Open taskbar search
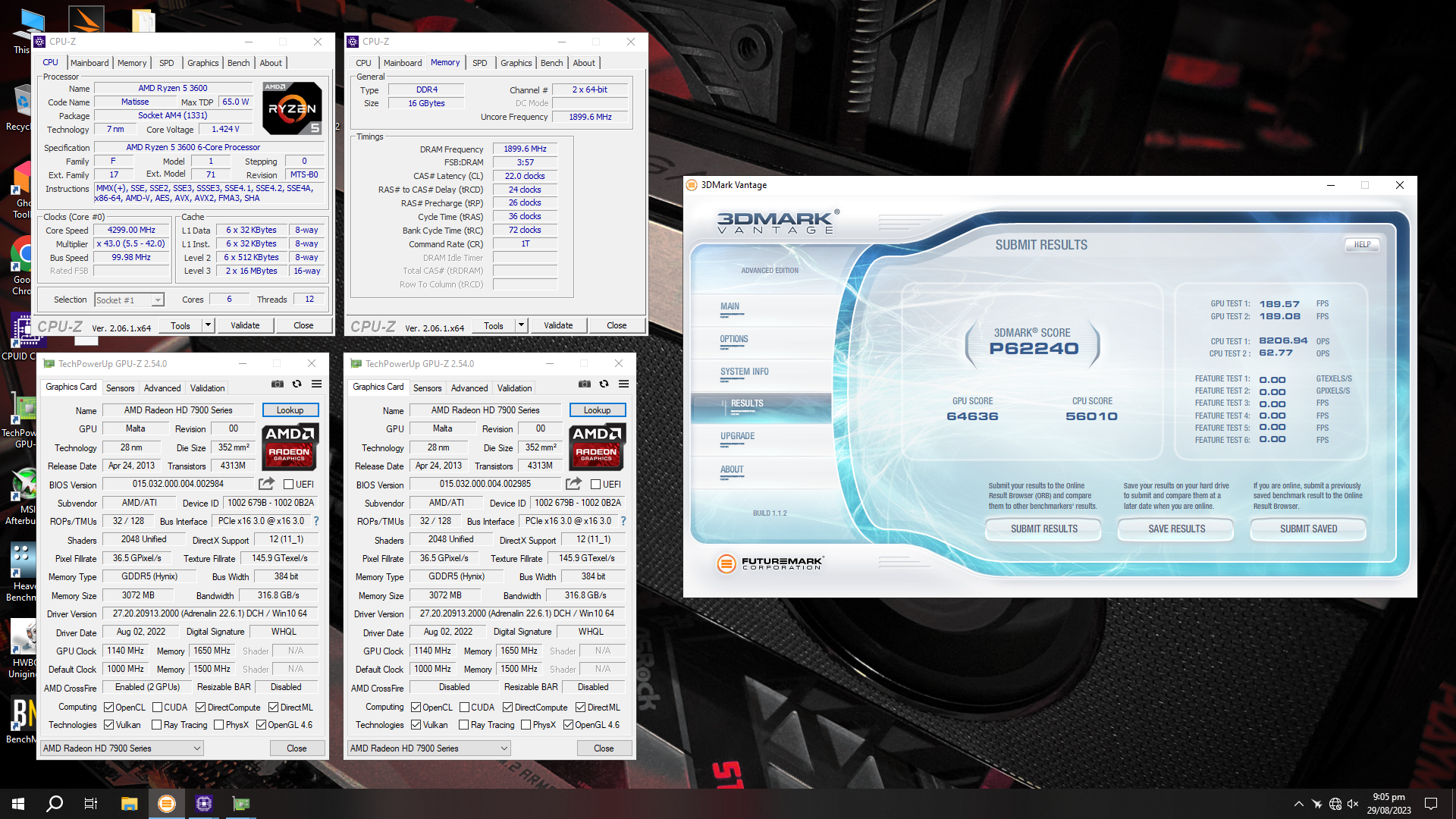This screenshot has height=819, width=1456. click(55, 804)
